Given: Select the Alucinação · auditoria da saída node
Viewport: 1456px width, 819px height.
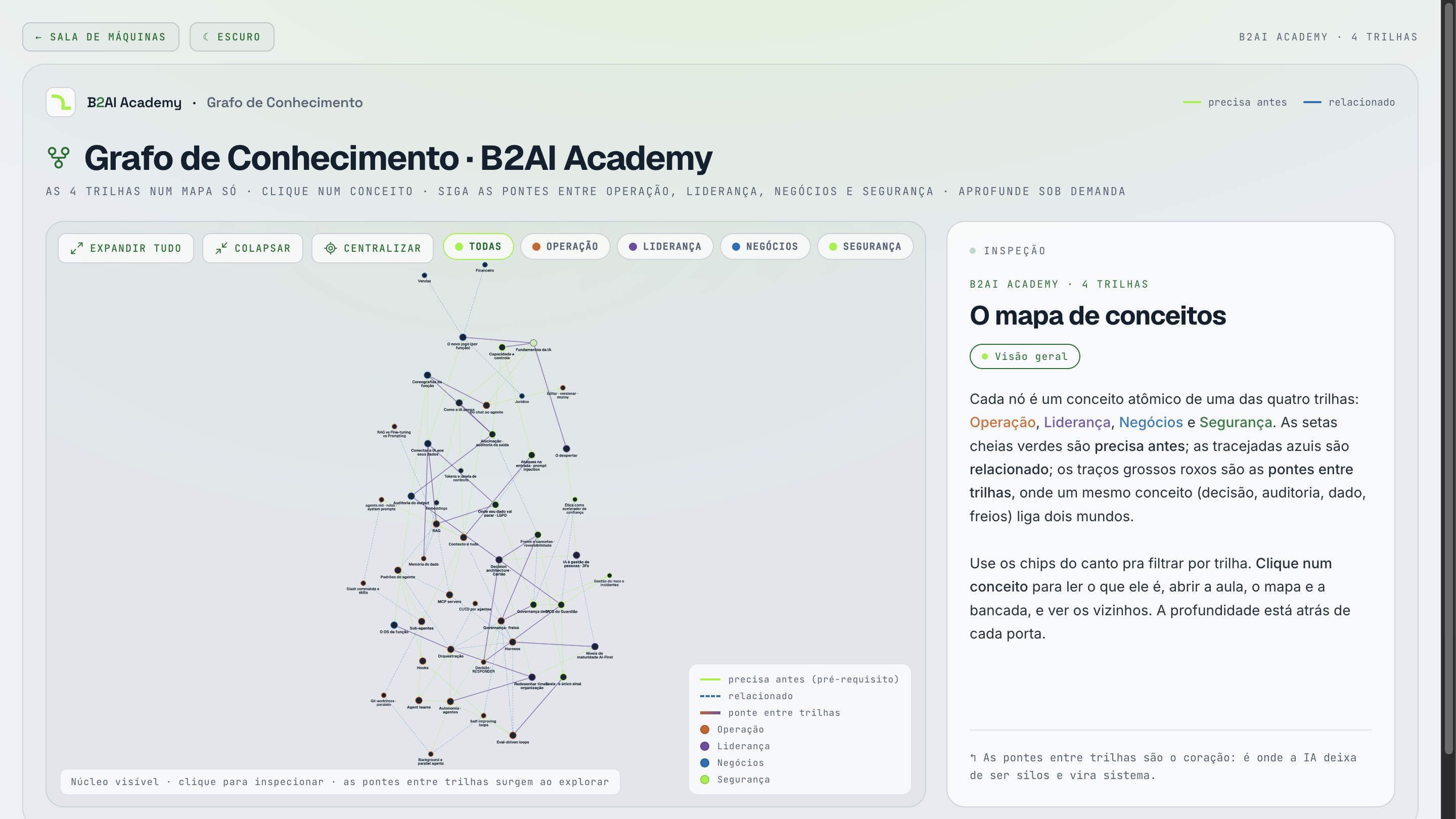Looking at the screenshot, I should 492,435.
